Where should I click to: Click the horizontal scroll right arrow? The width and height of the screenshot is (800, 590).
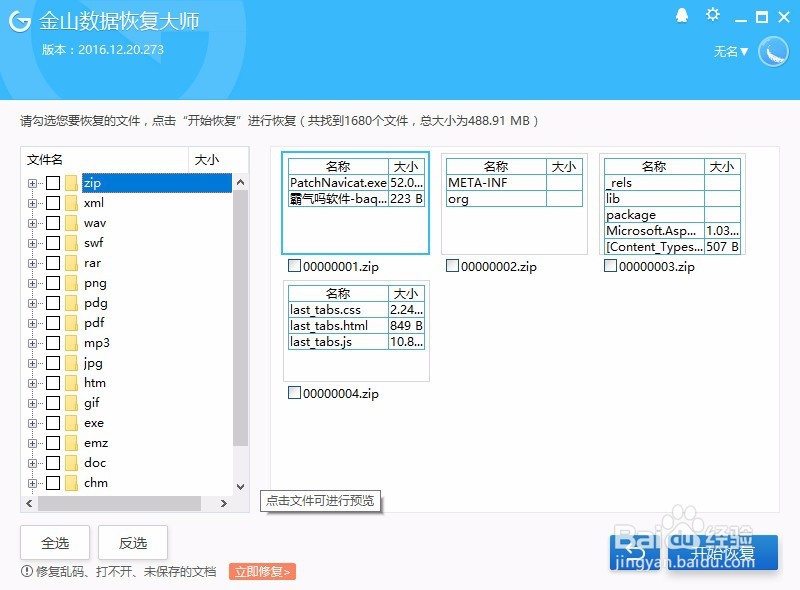[223, 503]
